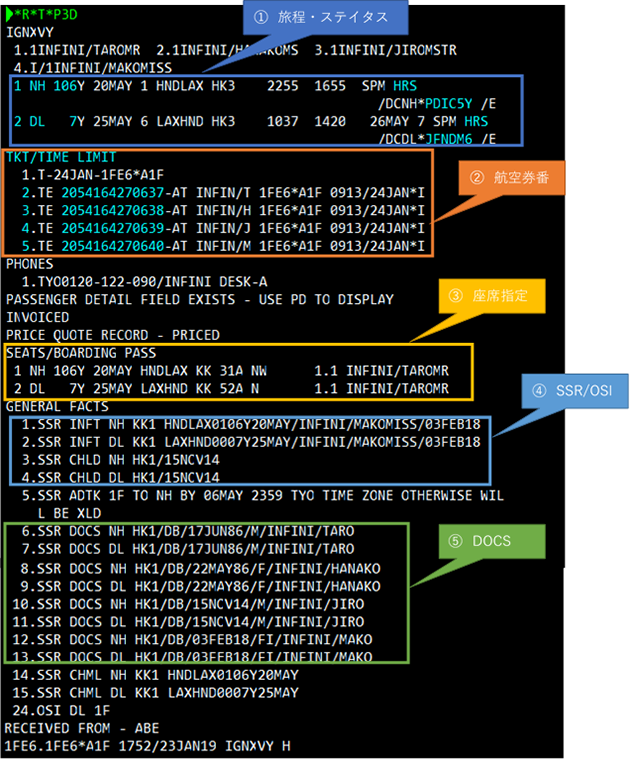Click infant name entry 4.I/1INFINI/MAKOMISS

92,68
